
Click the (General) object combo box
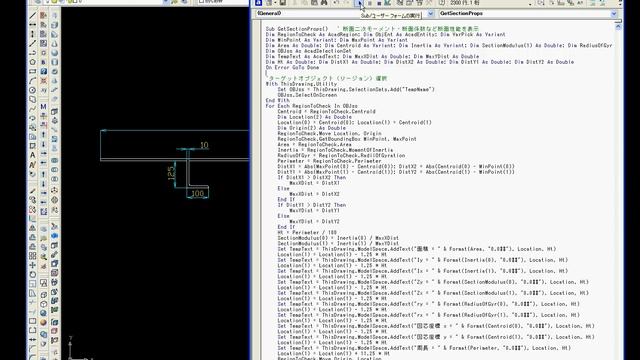(345, 13)
